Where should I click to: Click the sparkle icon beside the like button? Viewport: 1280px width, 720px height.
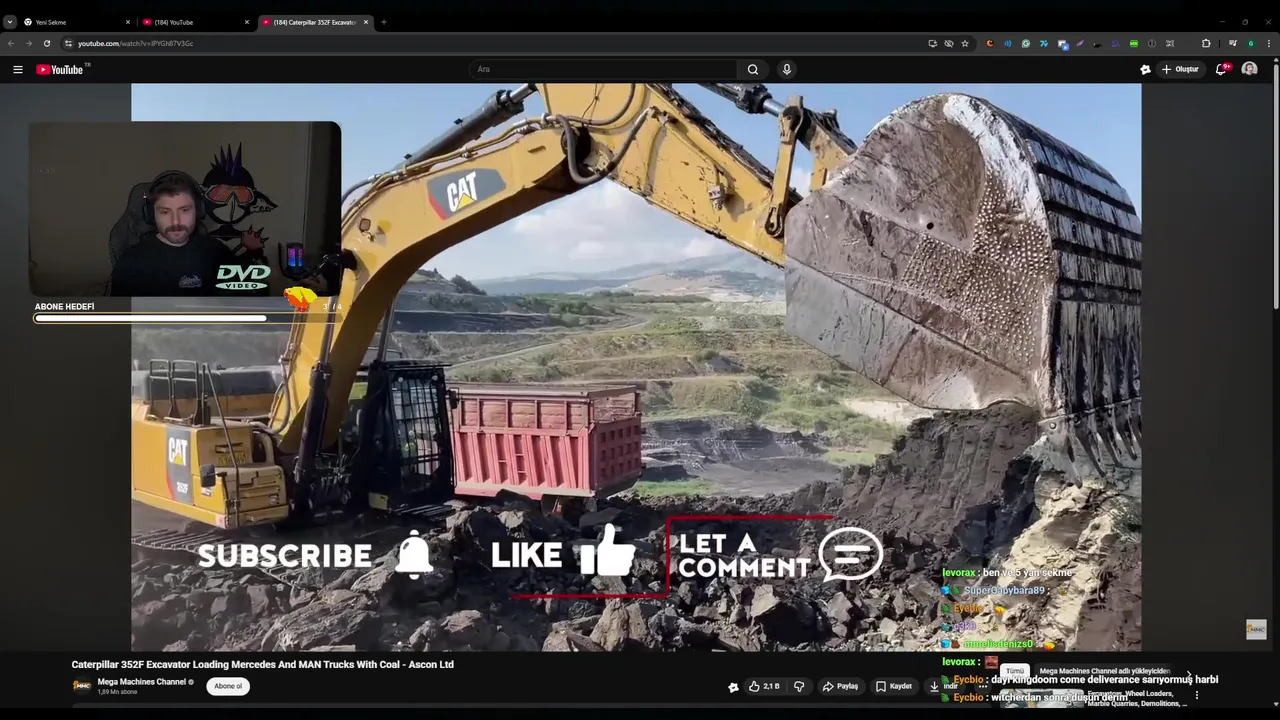tap(733, 687)
